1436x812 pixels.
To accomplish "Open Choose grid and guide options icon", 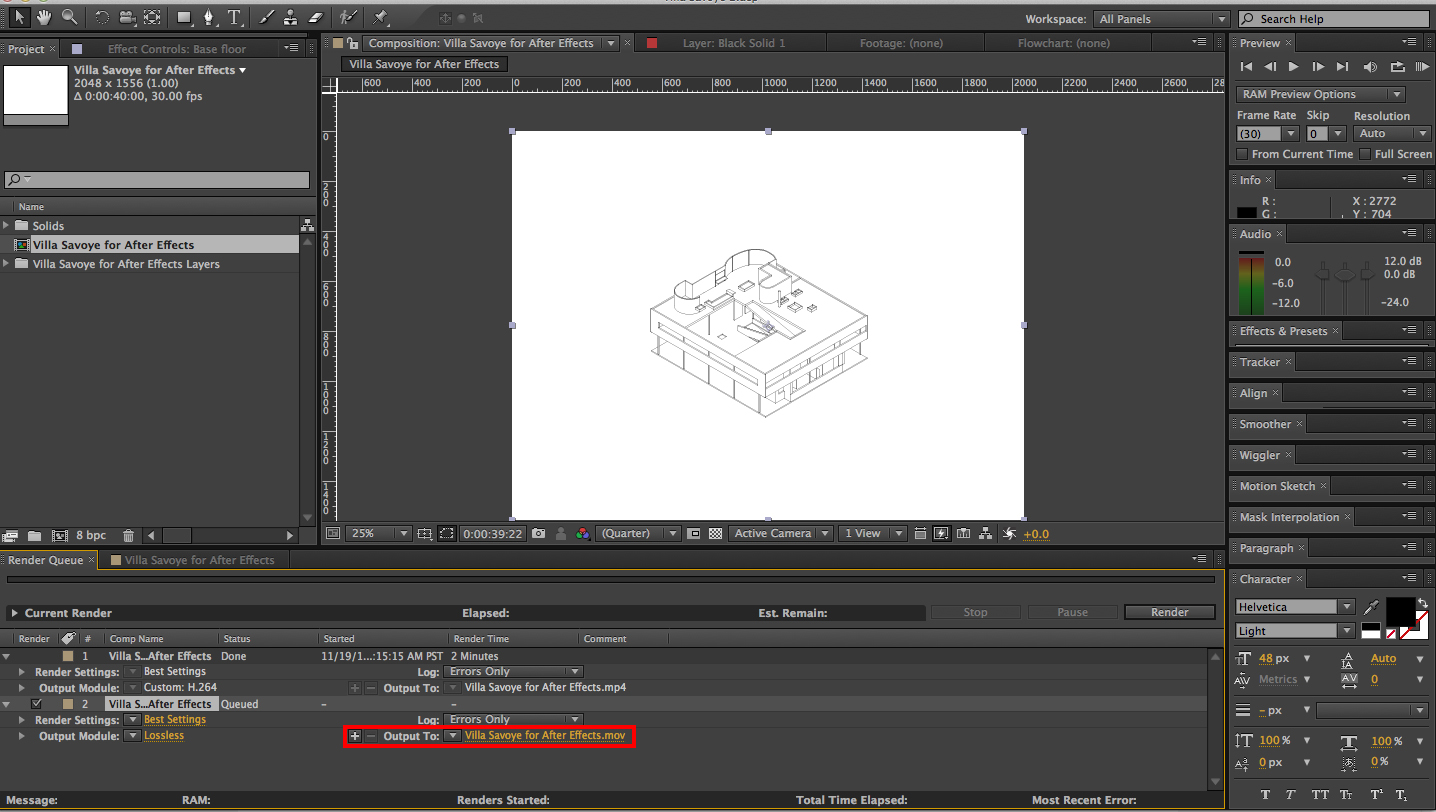I will 425,534.
